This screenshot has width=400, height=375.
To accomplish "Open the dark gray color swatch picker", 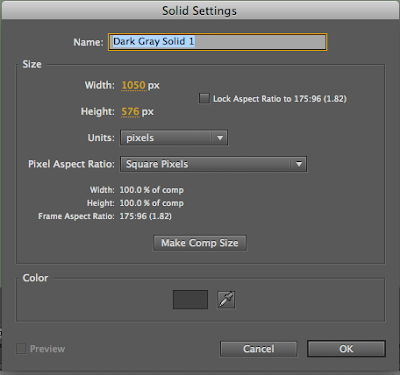I will tap(190, 299).
